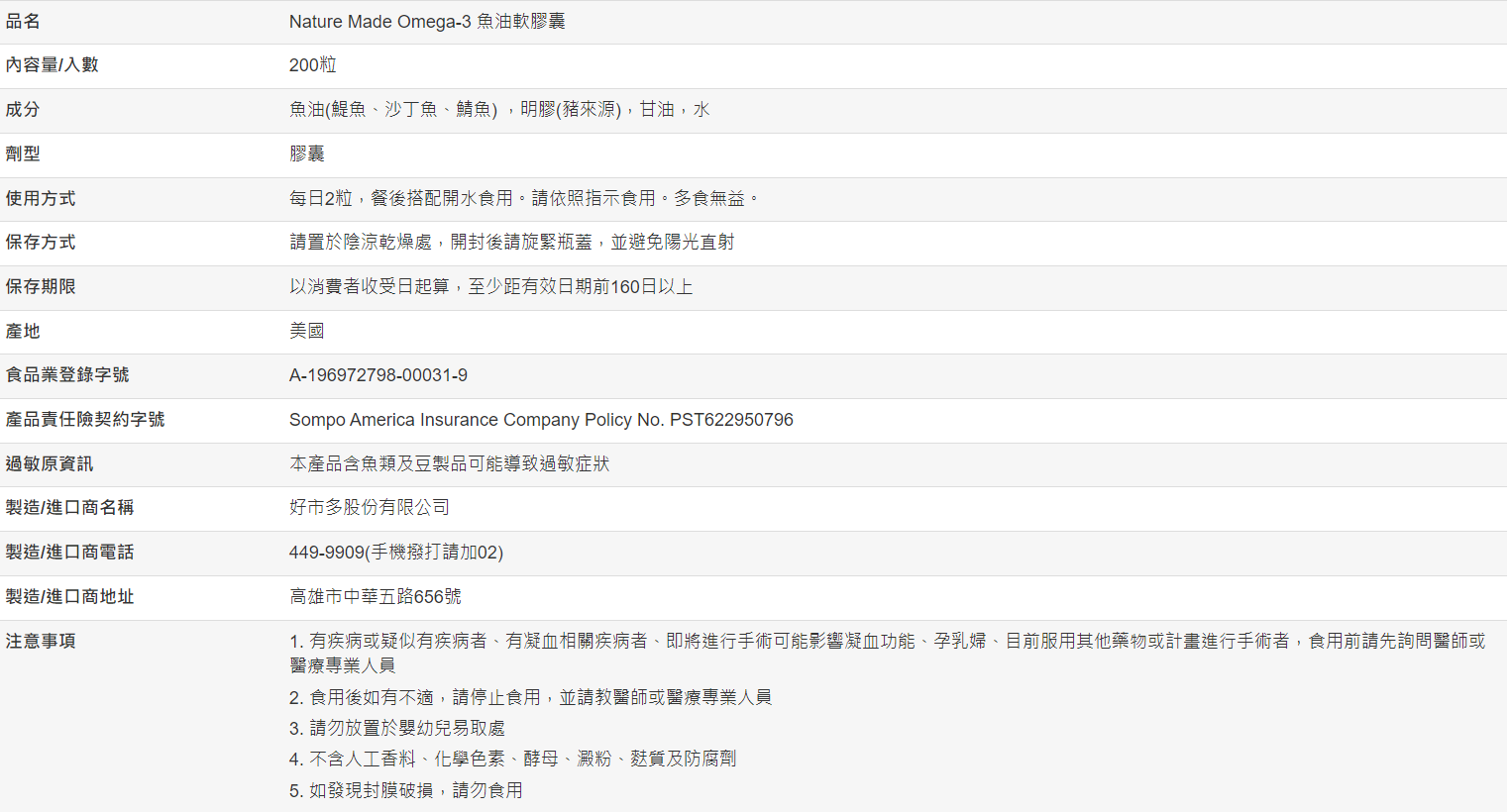The image size is (1510, 812).
Task: Click the '注意事項' row label
Action: click(x=41, y=642)
